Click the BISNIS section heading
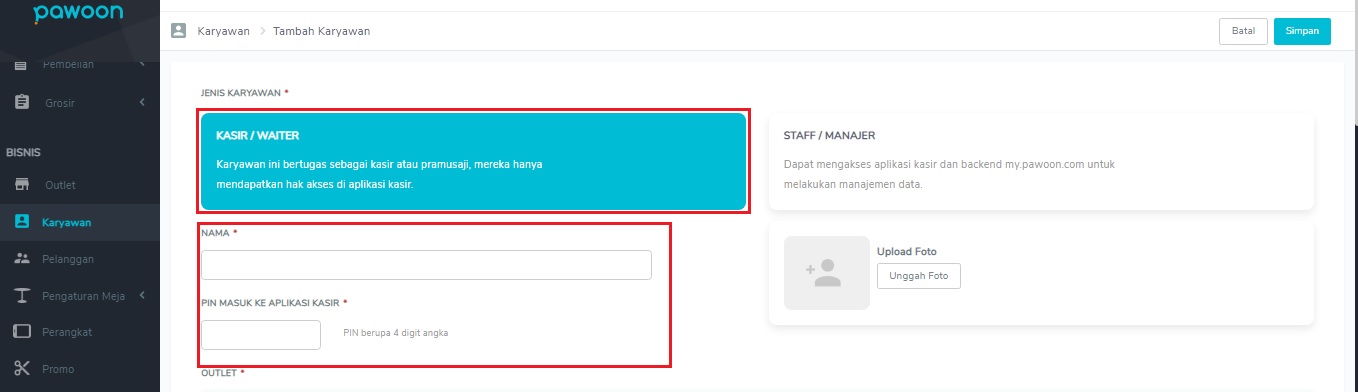Image resolution: width=1358 pixels, height=392 pixels. pos(22,152)
